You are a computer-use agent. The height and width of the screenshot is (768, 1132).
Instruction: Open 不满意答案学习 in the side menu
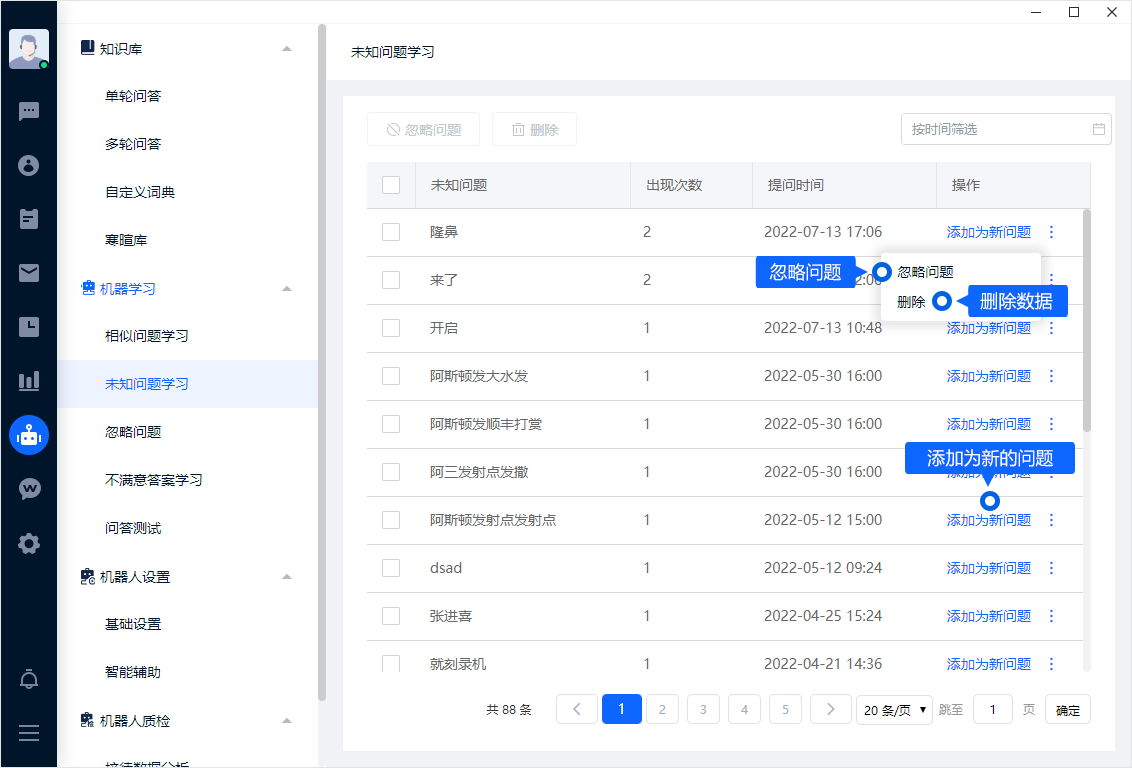click(154, 480)
